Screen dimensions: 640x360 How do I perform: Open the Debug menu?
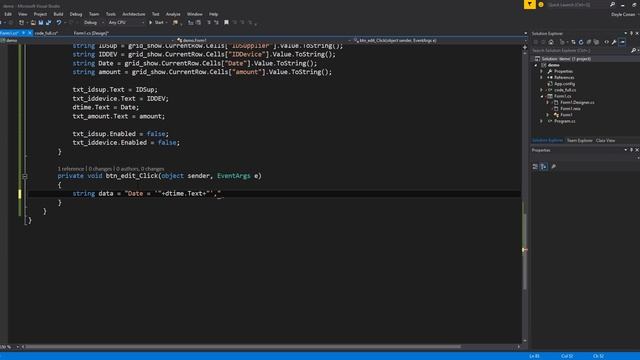click(76, 14)
